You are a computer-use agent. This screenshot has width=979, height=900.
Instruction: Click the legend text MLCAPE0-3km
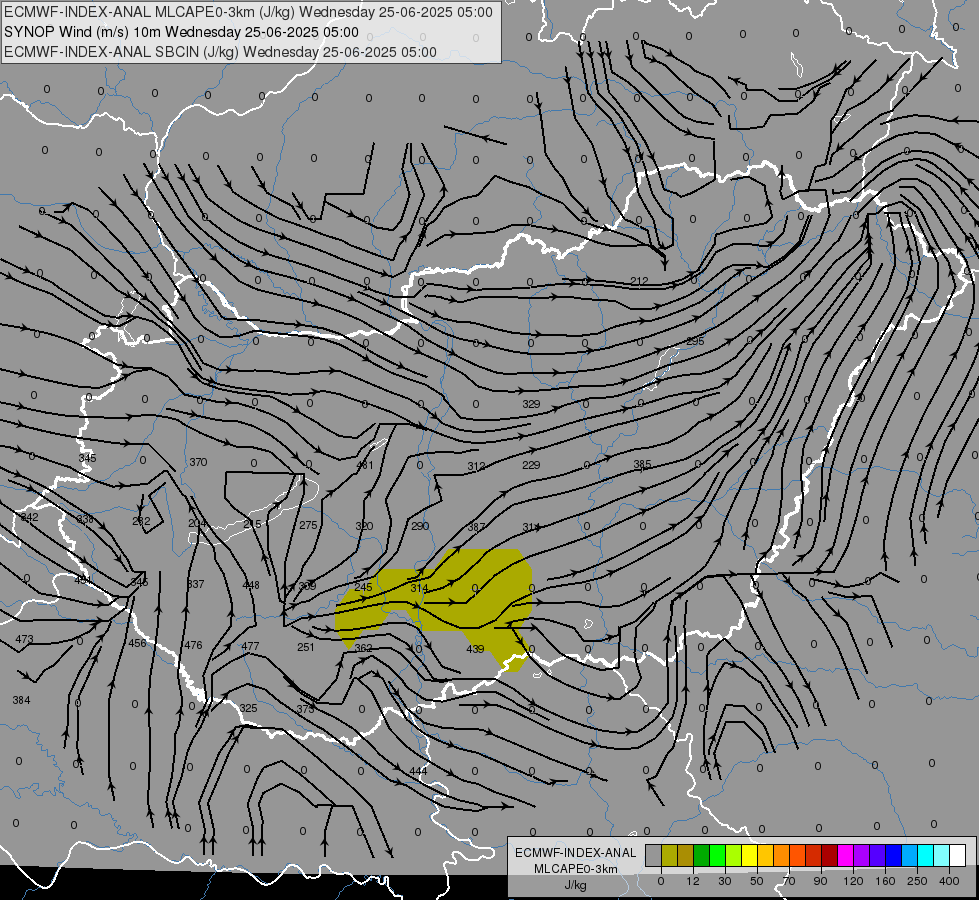[576, 869]
